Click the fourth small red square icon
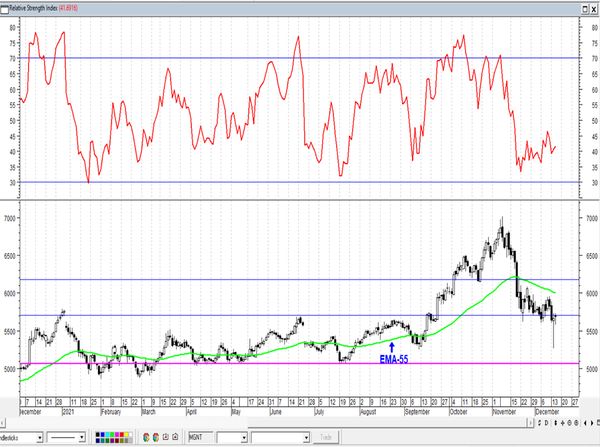The width and height of the screenshot is (600, 447). coord(175,437)
